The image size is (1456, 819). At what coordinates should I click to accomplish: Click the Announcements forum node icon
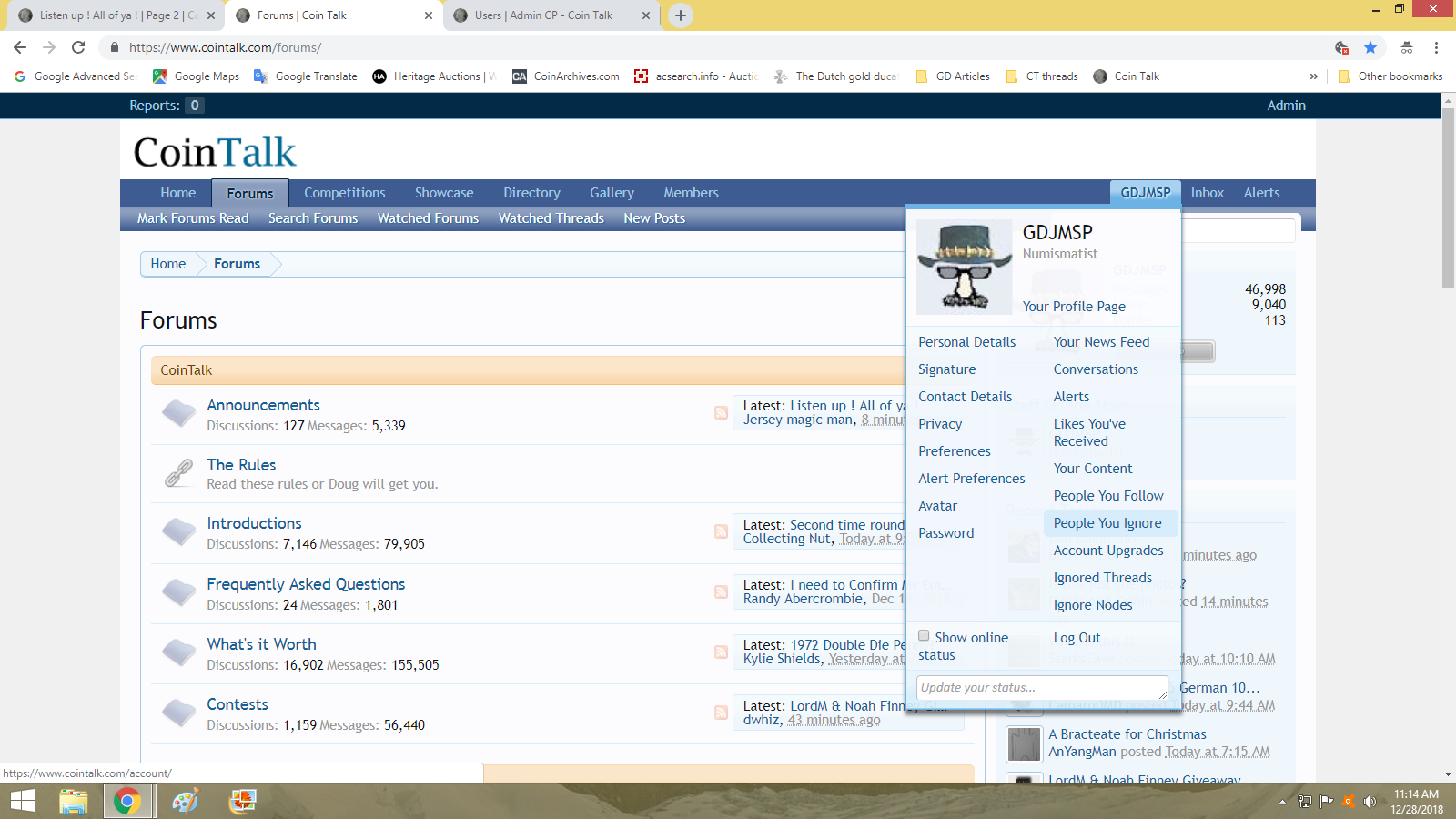(x=179, y=414)
